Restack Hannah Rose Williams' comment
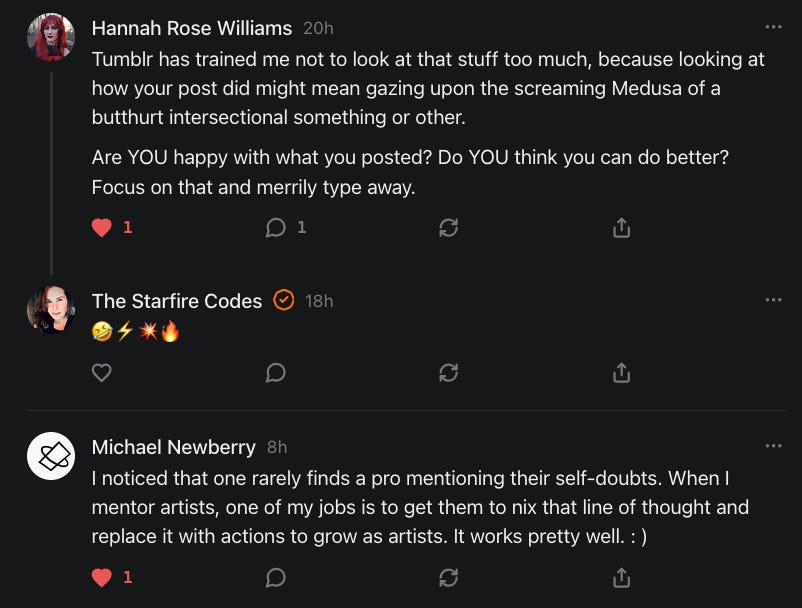This screenshot has height=608, width=802. point(448,228)
